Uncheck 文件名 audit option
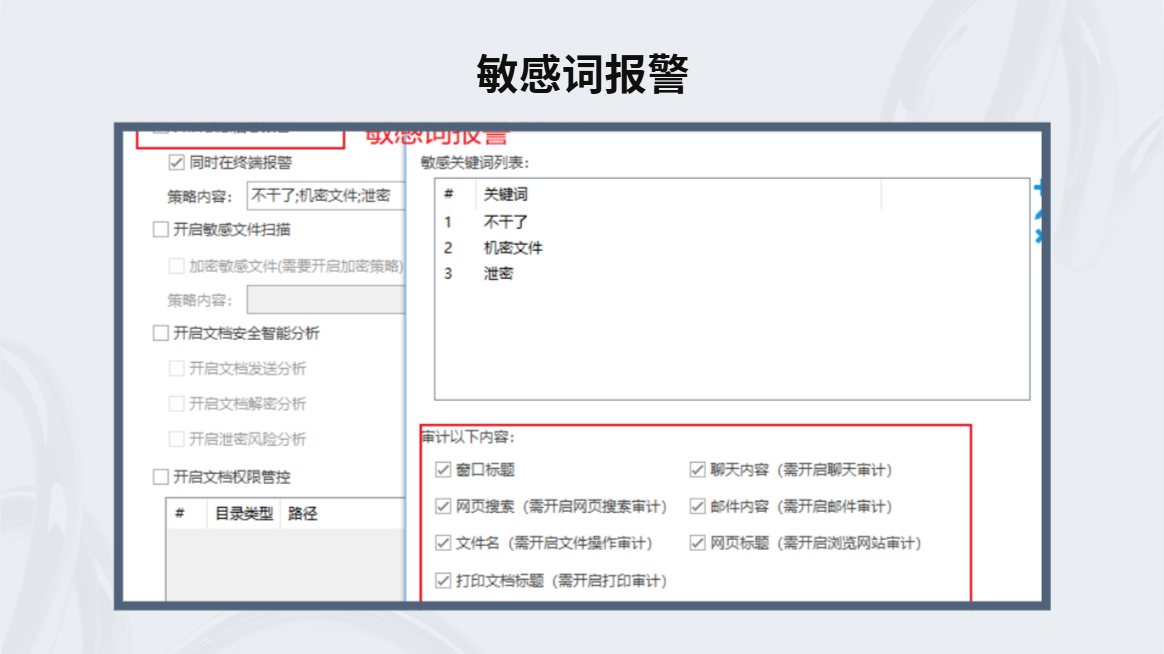 (x=443, y=543)
